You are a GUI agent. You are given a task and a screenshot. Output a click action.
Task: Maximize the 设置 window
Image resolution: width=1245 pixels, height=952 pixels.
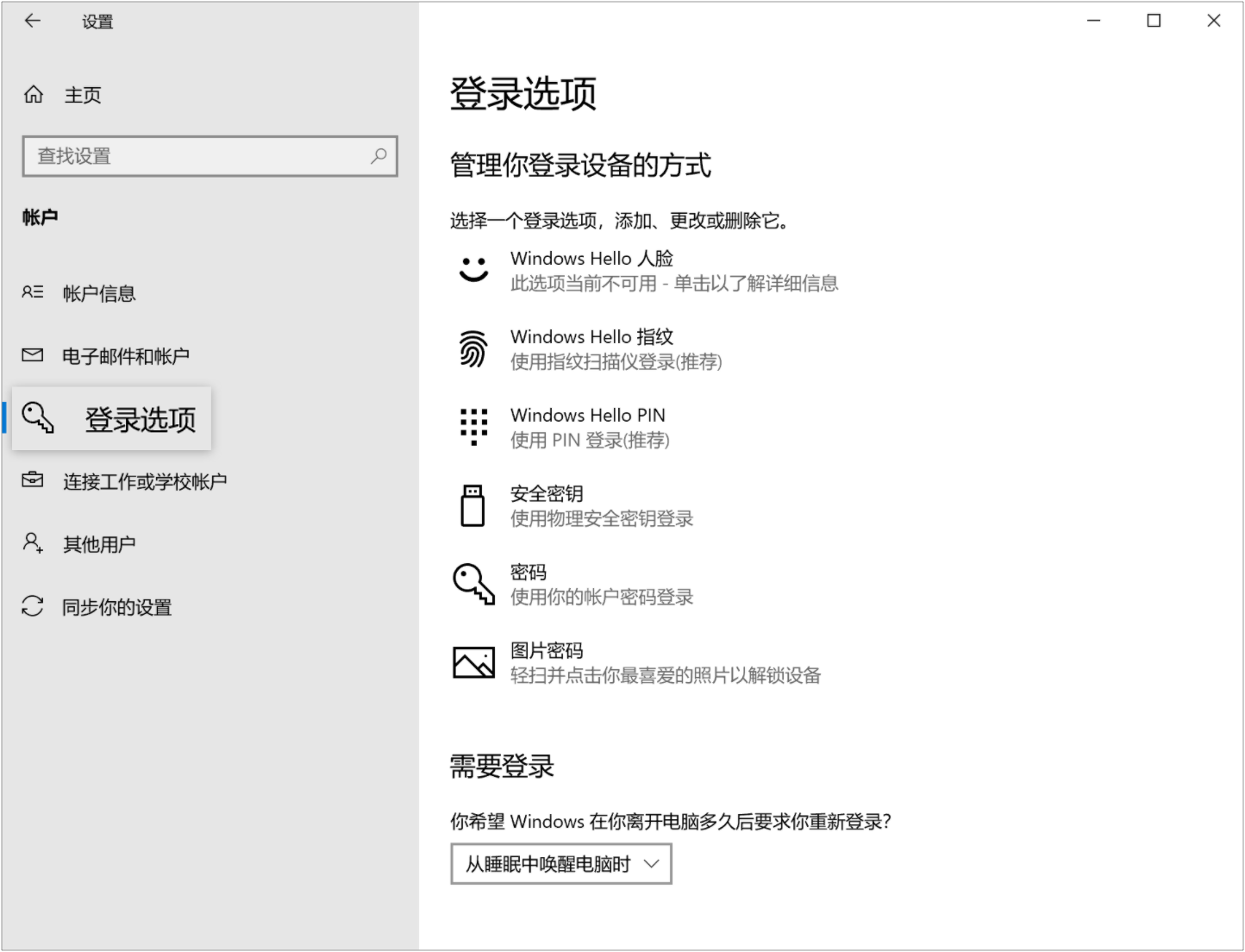[1154, 21]
